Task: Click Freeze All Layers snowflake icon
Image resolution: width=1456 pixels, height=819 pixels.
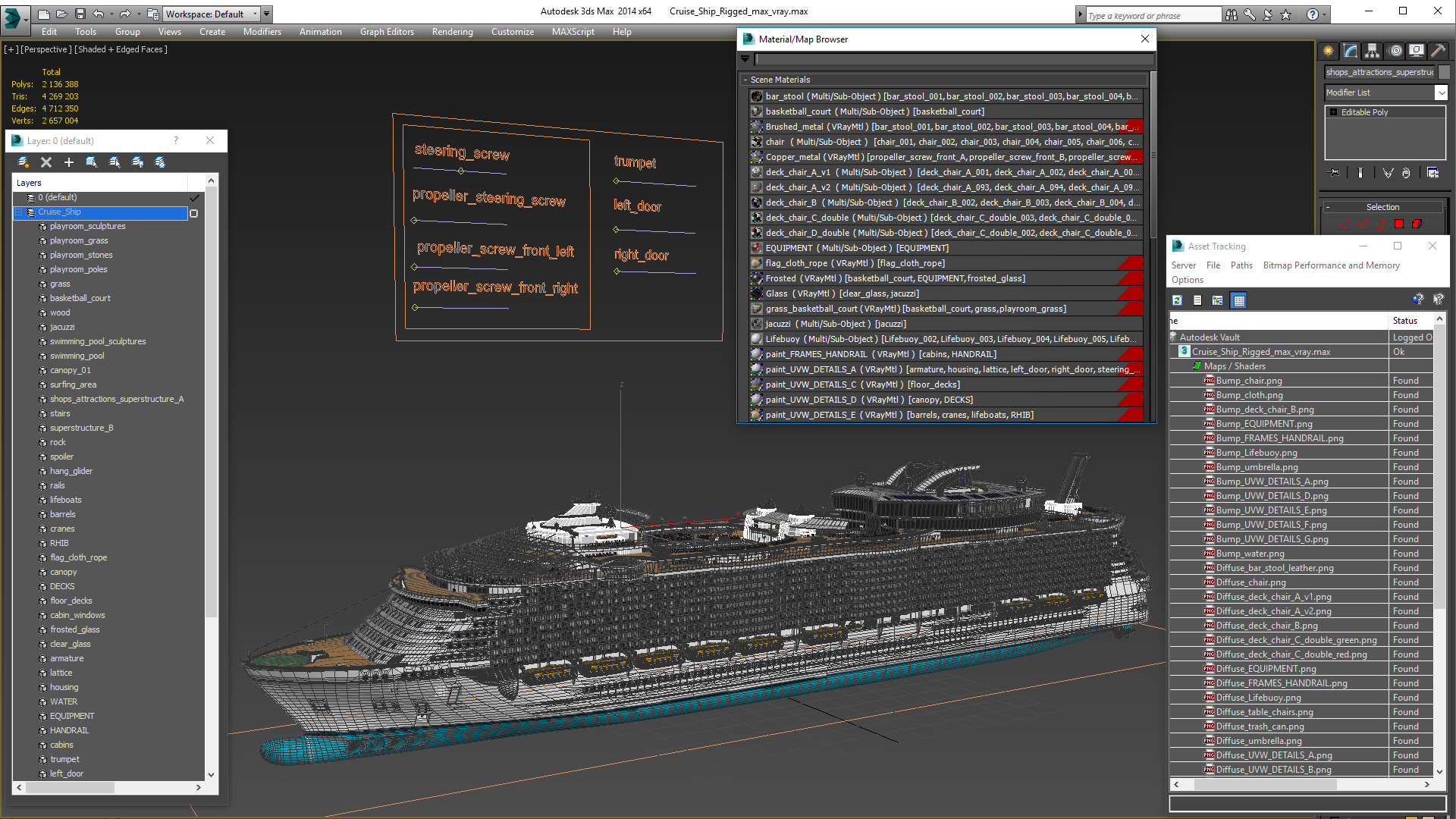Action: (160, 162)
